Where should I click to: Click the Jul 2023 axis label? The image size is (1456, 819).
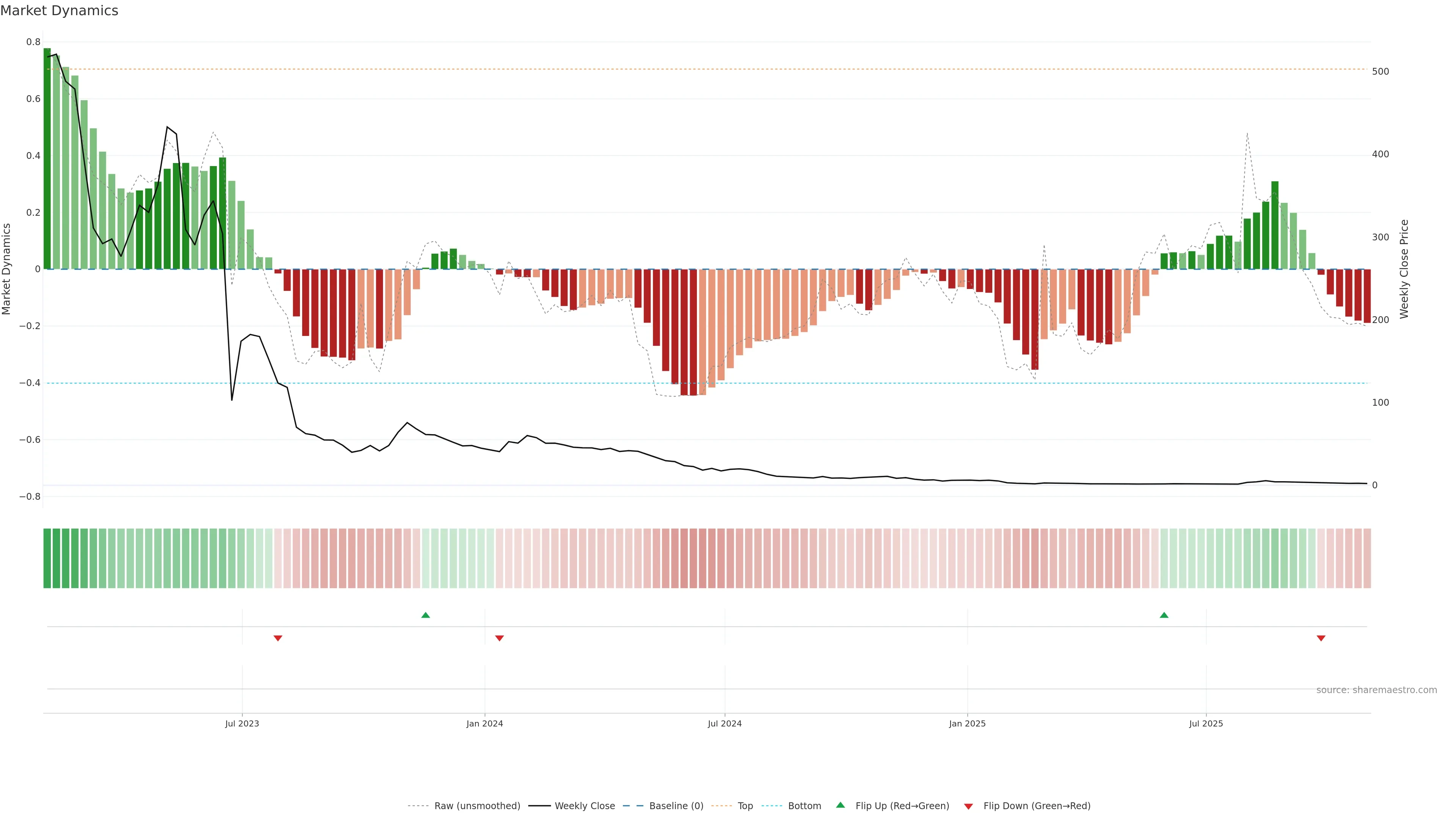(242, 723)
